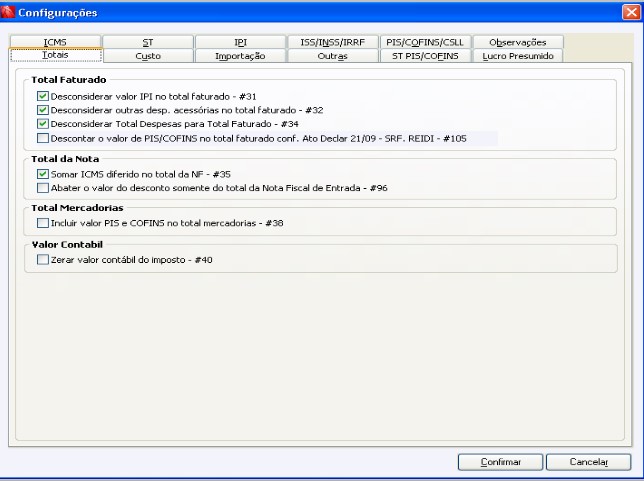
Task: Select the IPI tab
Action: click(241, 42)
